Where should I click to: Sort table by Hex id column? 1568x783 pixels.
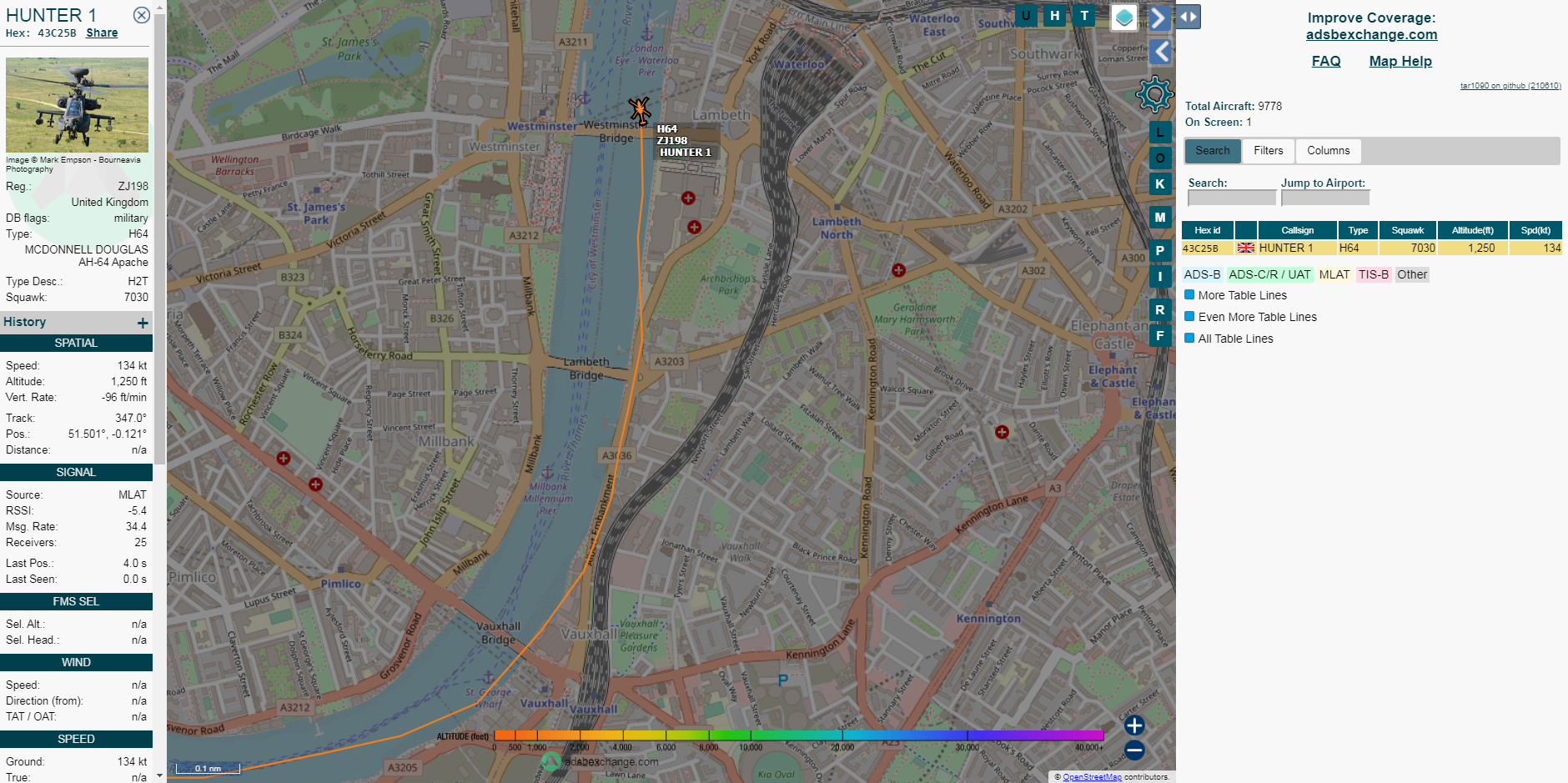tap(1207, 230)
